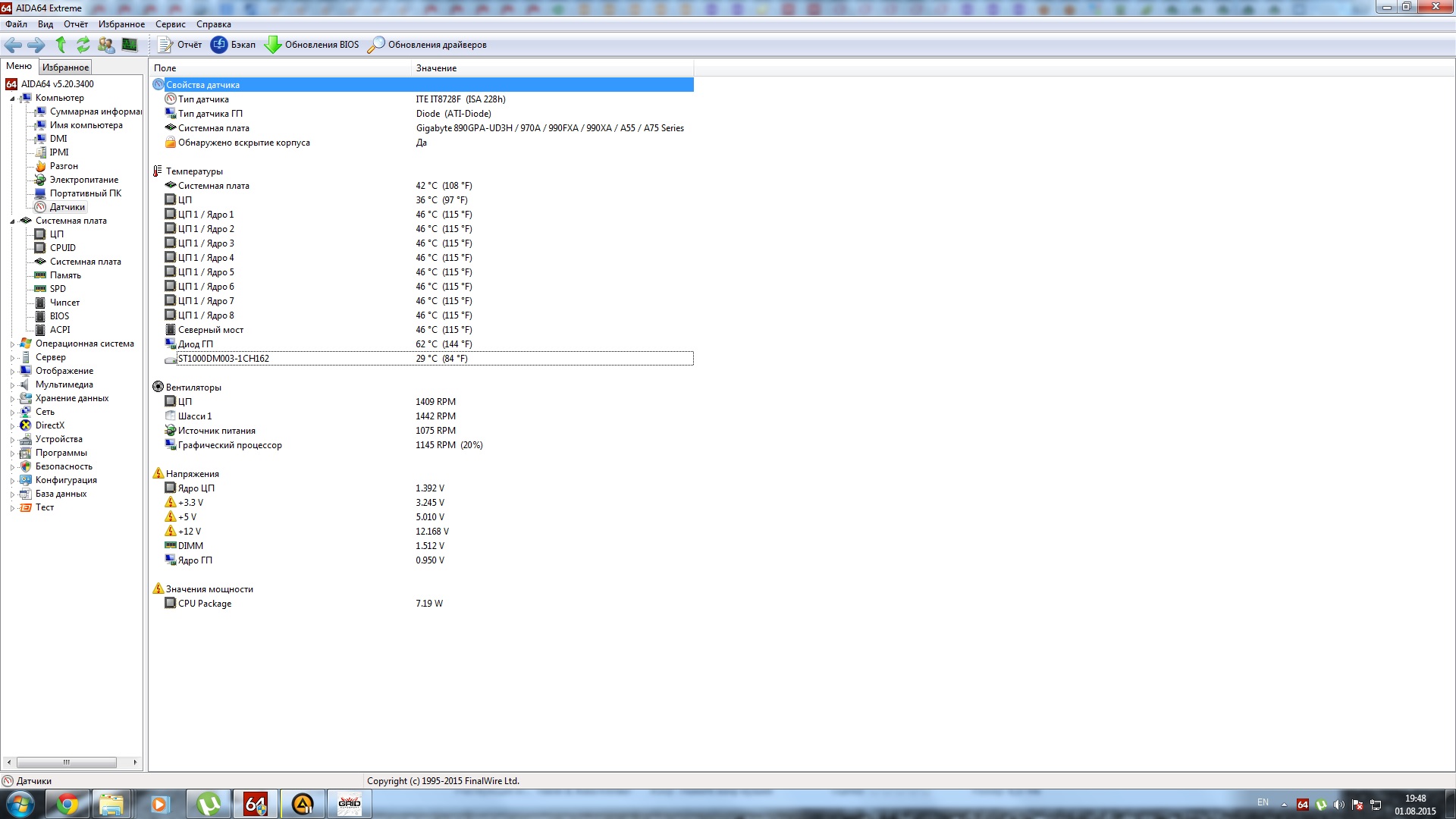Click the forward navigation arrow

pos(36,45)
